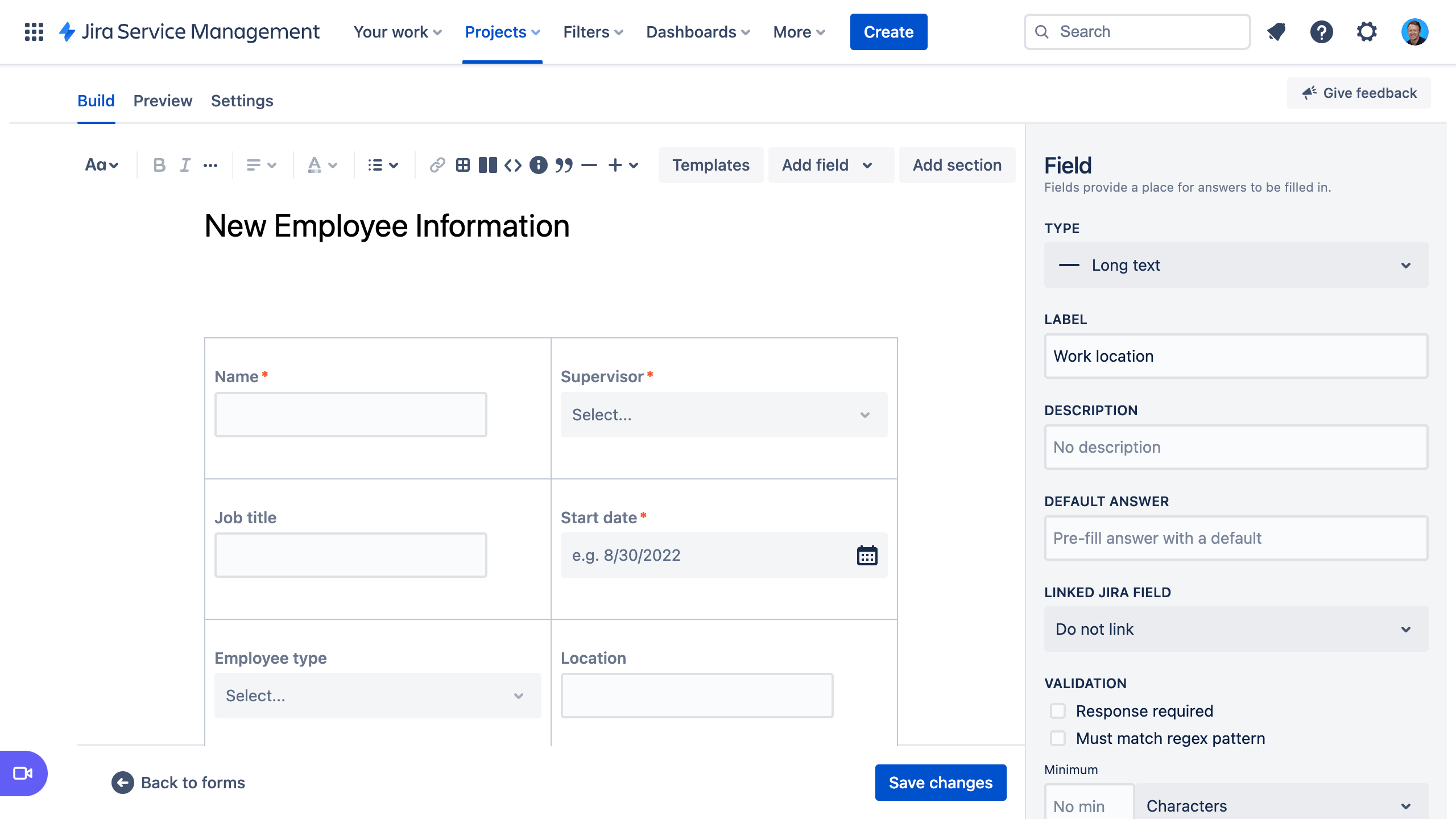Click the quote formatting icon
Viewport: 1456px width, 819px height.
coord(564,163)
